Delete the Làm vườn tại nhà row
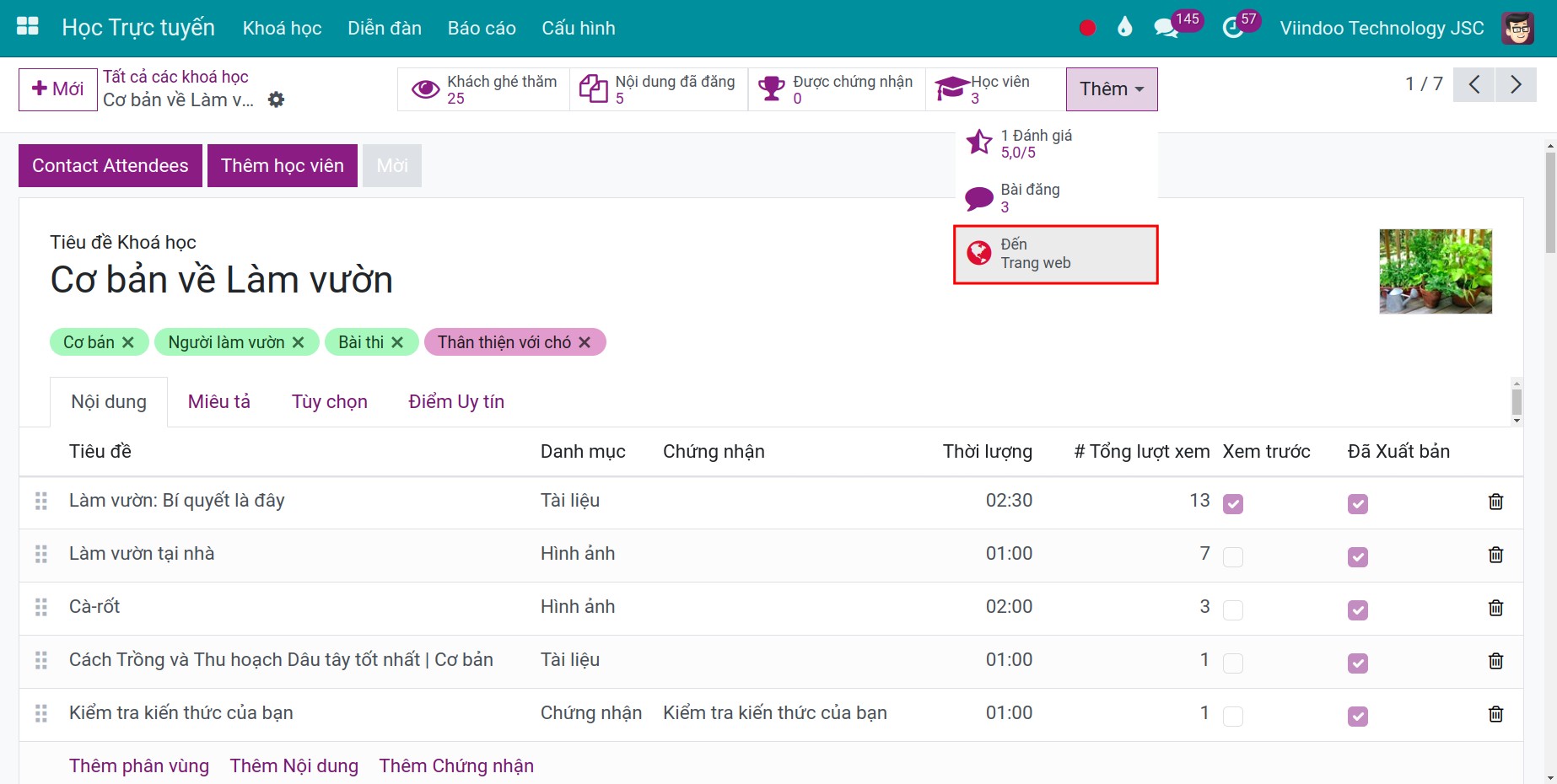The image size is (1557, 784). (x=1495, y=555)
